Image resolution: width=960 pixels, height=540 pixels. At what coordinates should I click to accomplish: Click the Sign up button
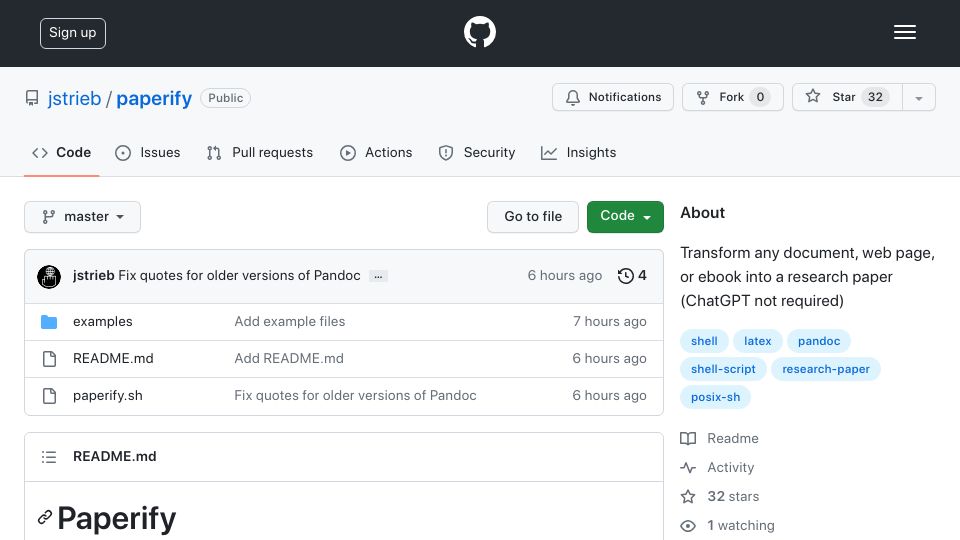[73, 33]
